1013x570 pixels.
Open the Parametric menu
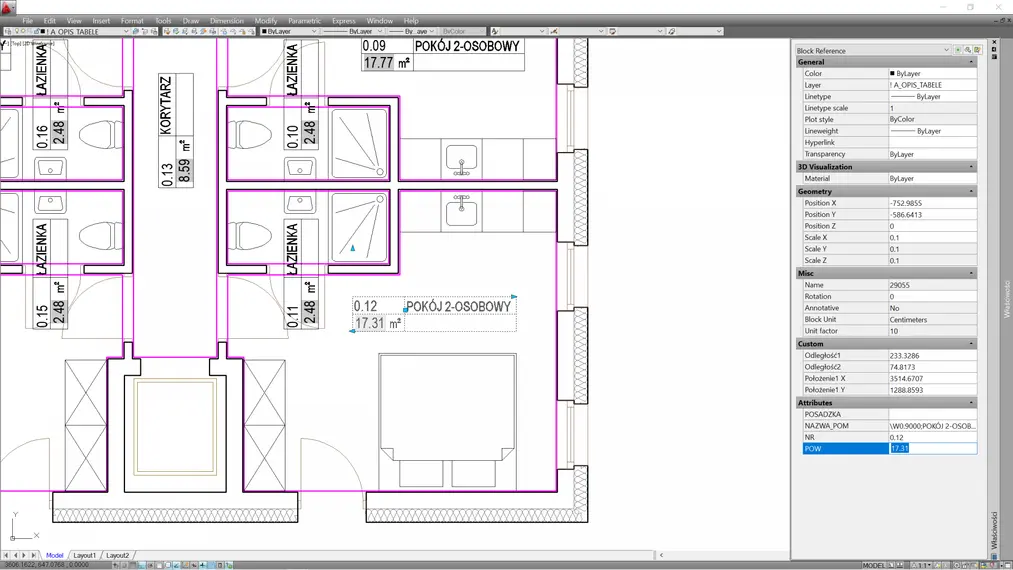coord(304,21)
